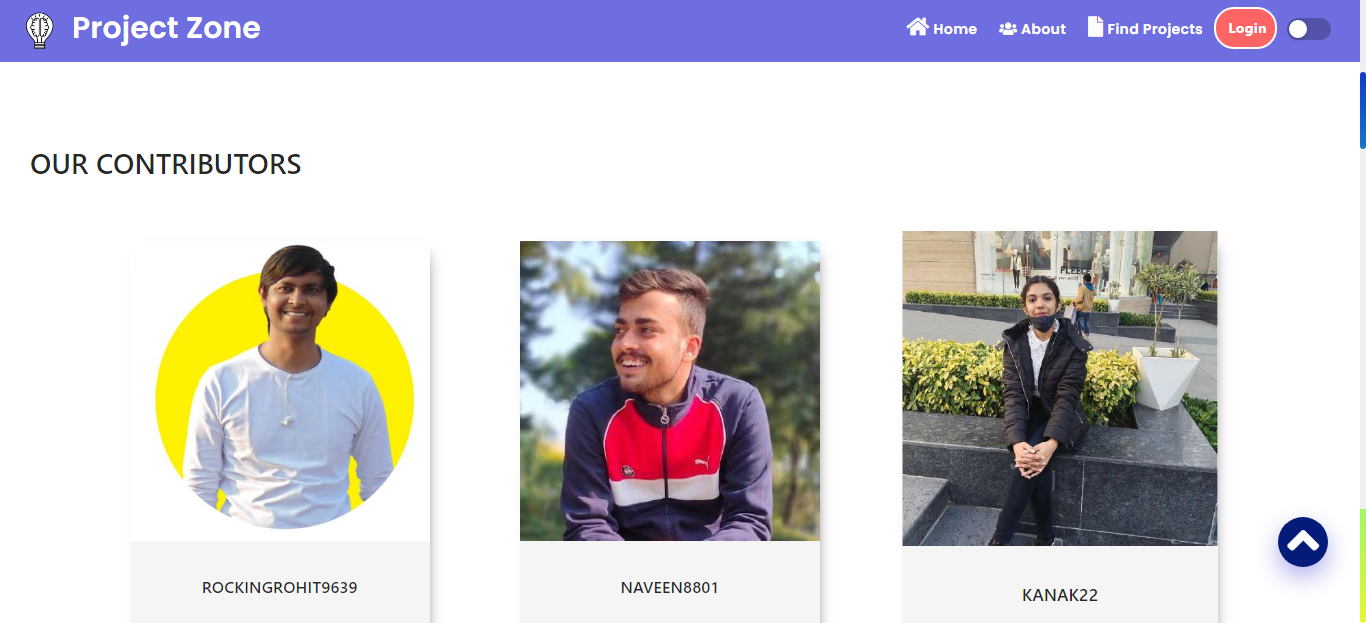Click the Login button
The height and width of the screenshot is (623, 1366).
coord(1246,28)
